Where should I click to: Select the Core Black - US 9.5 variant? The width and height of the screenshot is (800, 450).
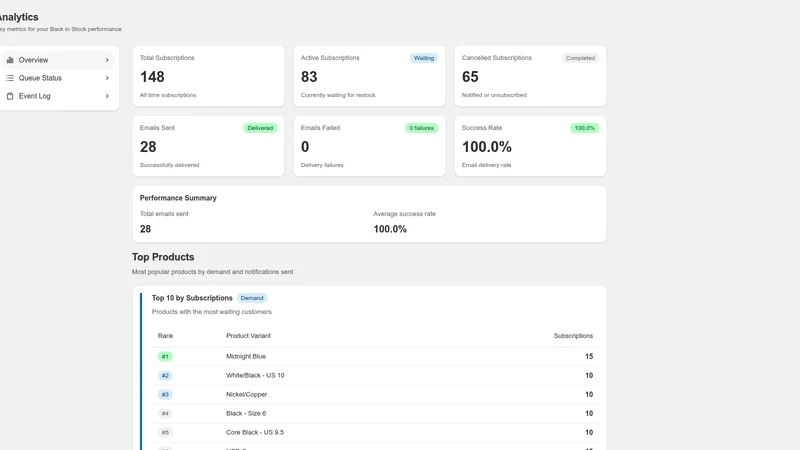[255, 432]
